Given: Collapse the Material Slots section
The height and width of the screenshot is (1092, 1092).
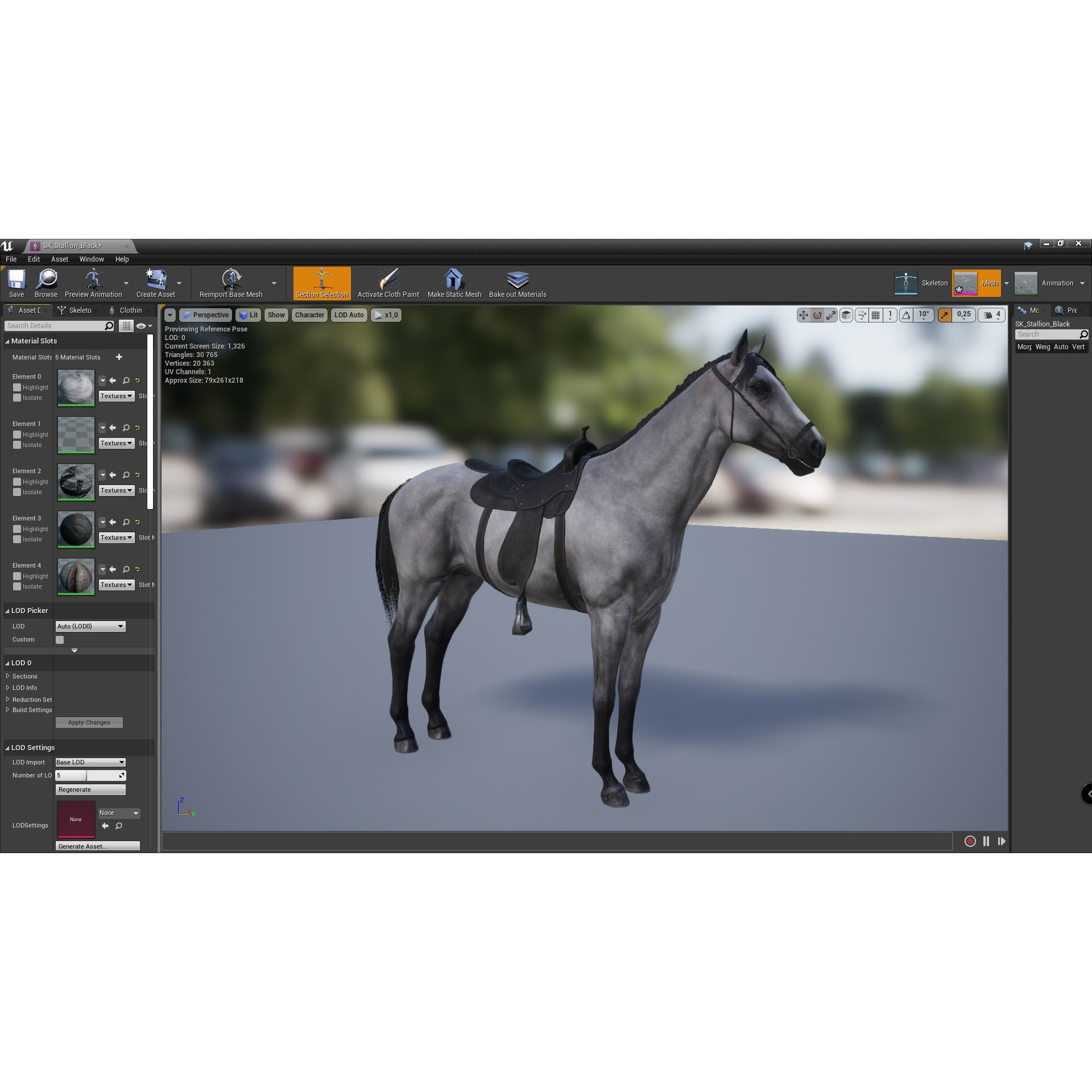Looking at the screenshot, I should click(7, 341).
